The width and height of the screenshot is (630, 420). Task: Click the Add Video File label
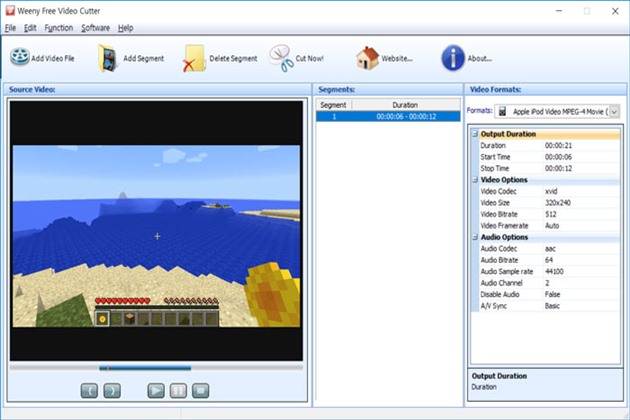click(x=53, y=58)
